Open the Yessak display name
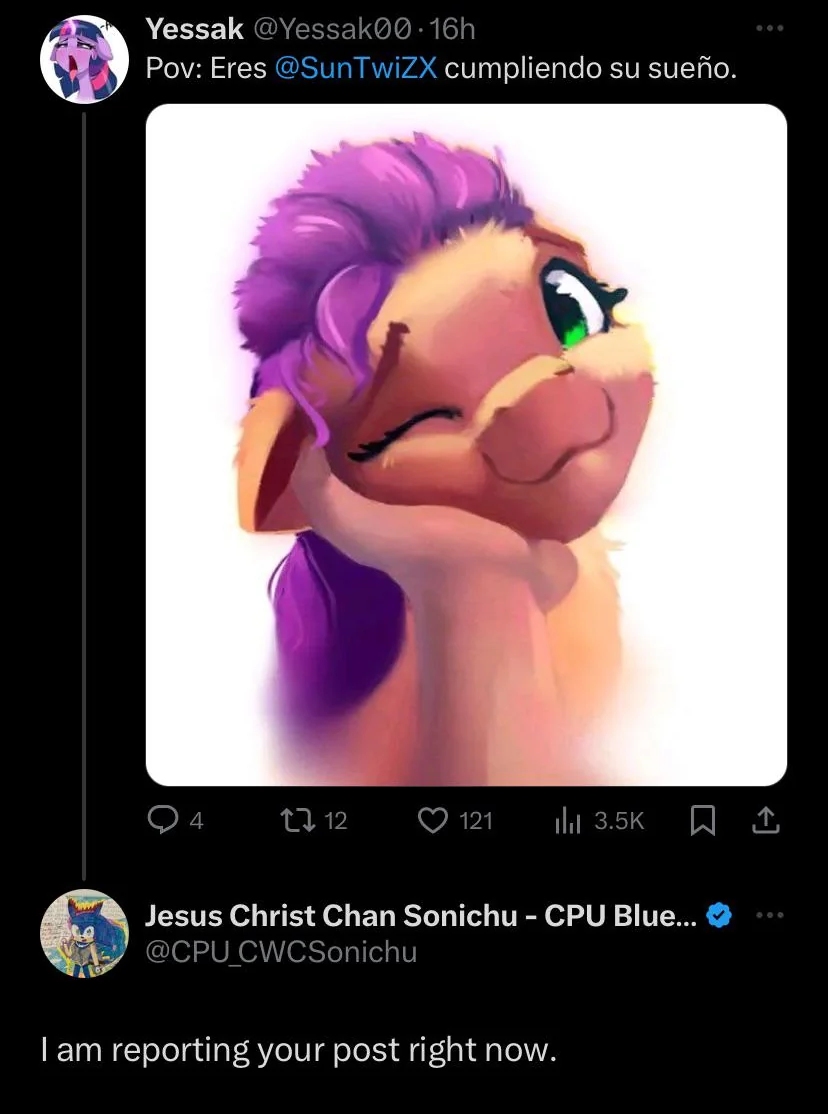Viewport: 828px width, 1114px height. click(x=194, y=30)
